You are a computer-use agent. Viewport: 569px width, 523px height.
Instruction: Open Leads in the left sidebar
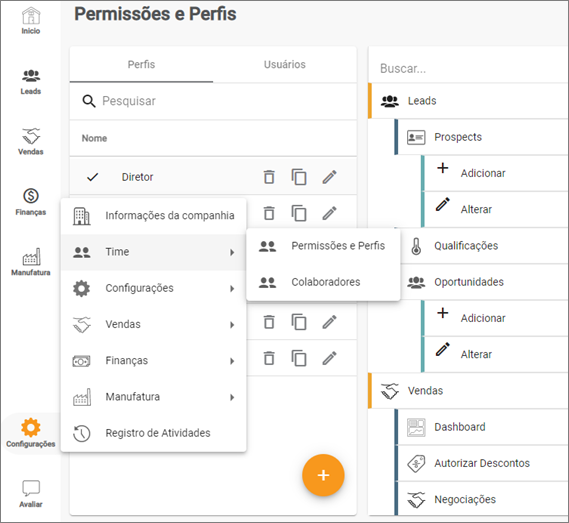31,82
